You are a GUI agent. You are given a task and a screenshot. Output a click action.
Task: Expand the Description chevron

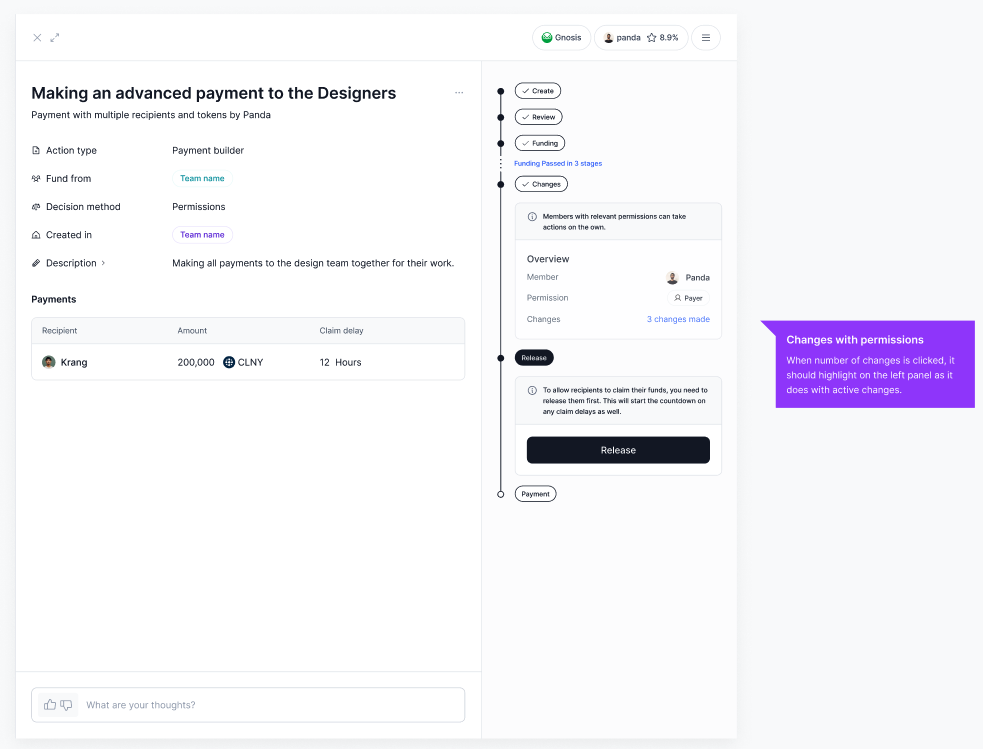point(103,263)
